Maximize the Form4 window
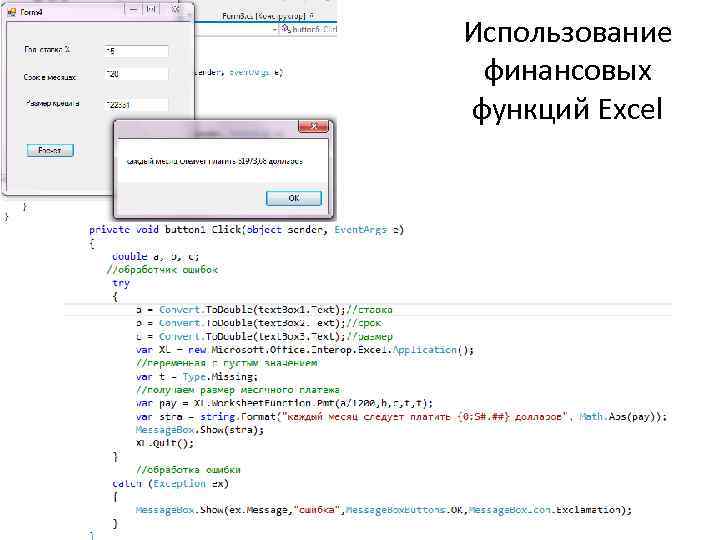The image size is (720, 540). (151, 10)
